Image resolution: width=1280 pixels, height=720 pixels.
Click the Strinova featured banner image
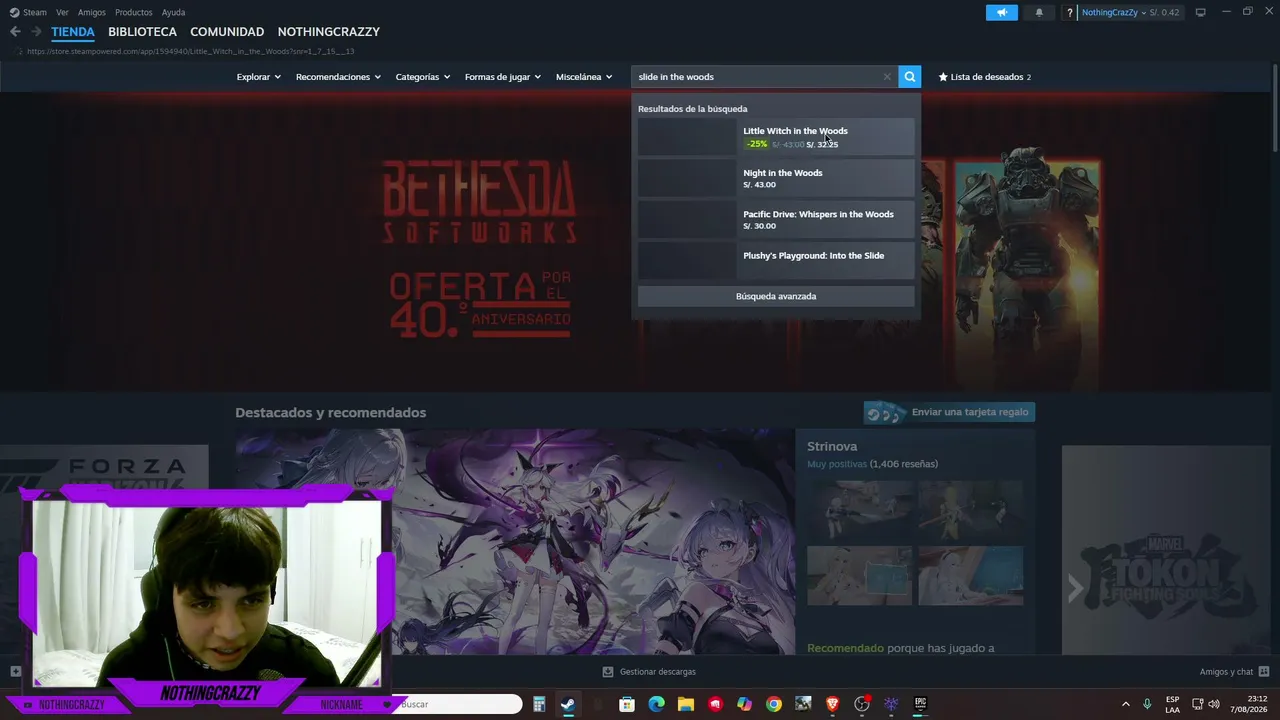(515, 542)
